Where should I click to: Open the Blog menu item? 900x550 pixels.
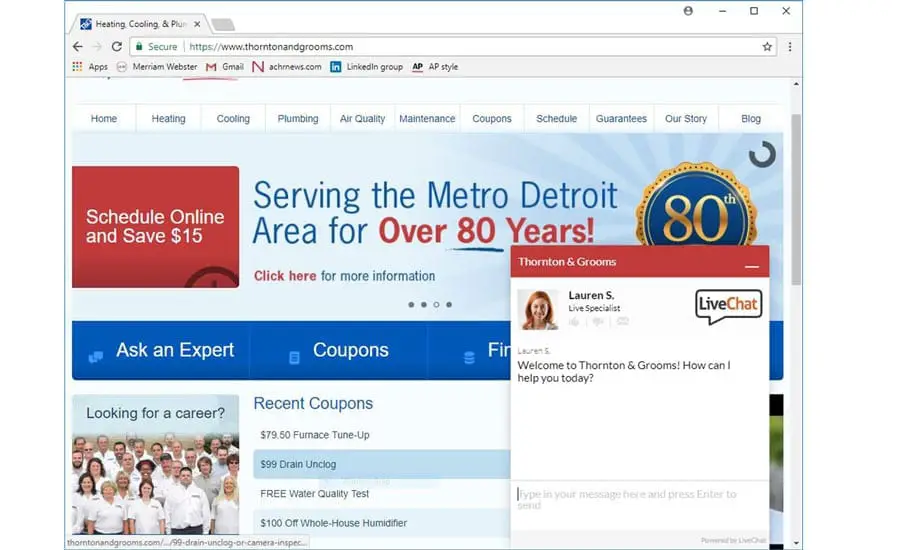pyautogui.click(x=751, y=119)
